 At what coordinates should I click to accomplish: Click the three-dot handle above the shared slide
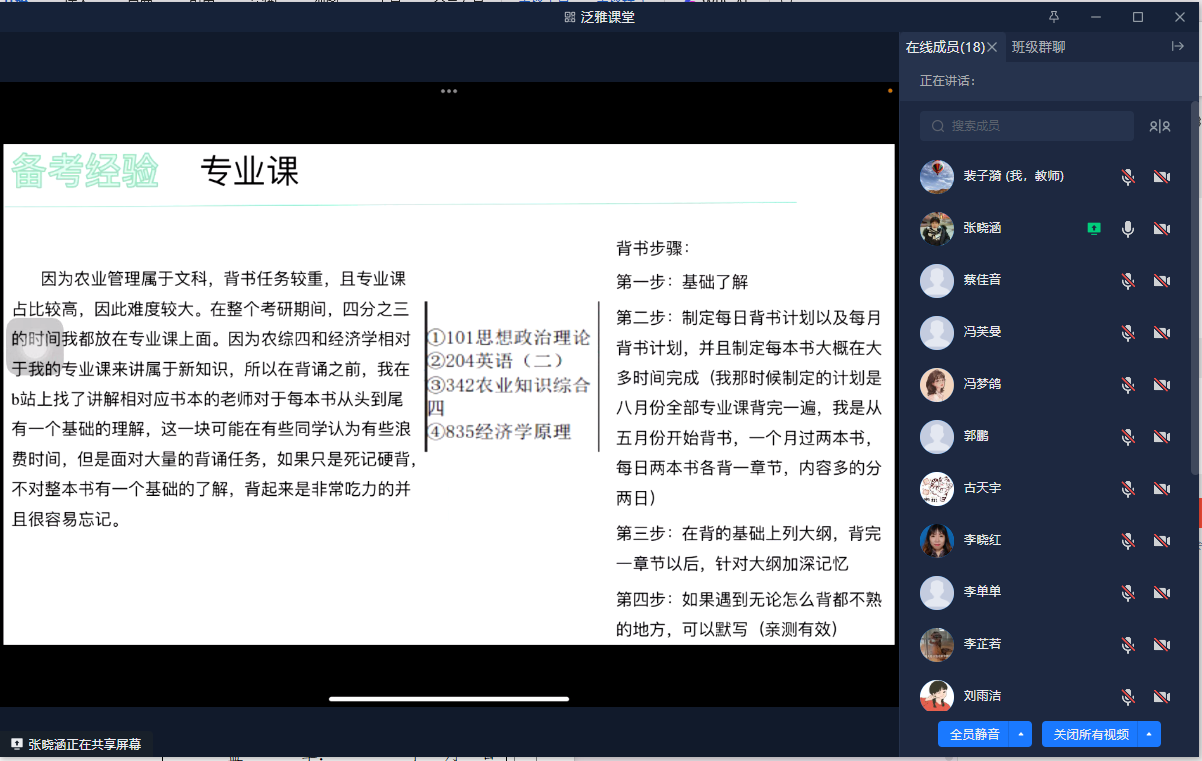coord(449,91)
